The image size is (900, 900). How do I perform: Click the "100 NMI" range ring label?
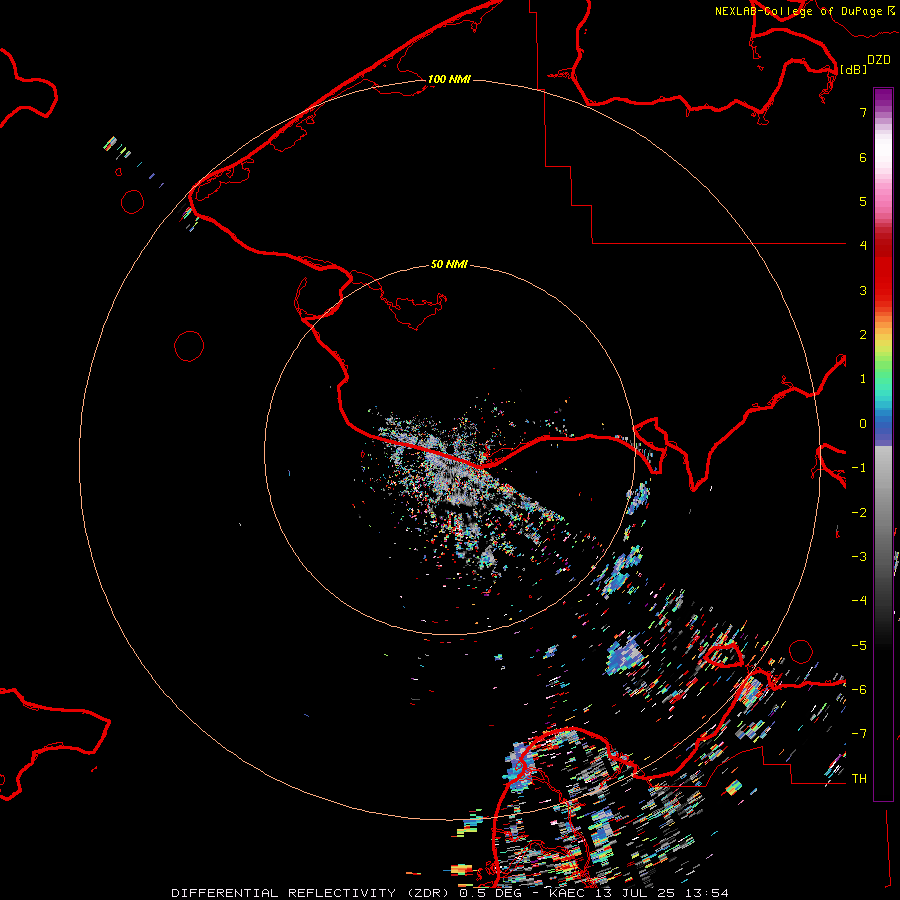(x=449, y=79)
